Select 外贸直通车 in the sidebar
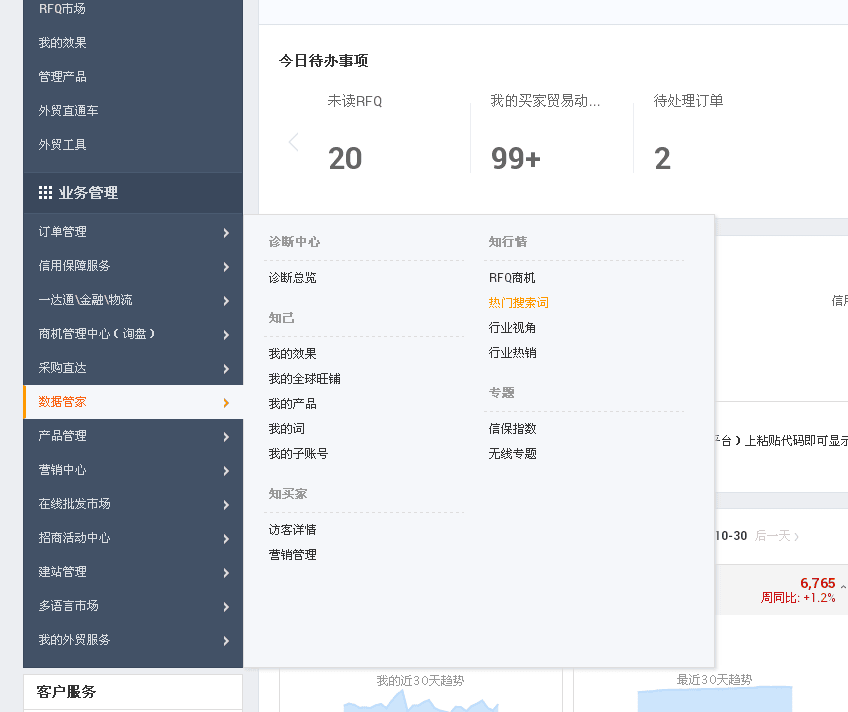This screenshot has height=712, width=848. [68, 111]
